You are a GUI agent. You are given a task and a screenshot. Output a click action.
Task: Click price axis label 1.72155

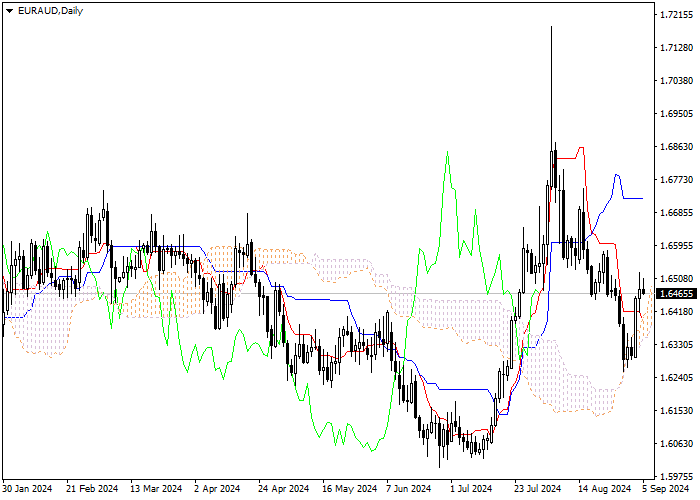coord(677,15)
